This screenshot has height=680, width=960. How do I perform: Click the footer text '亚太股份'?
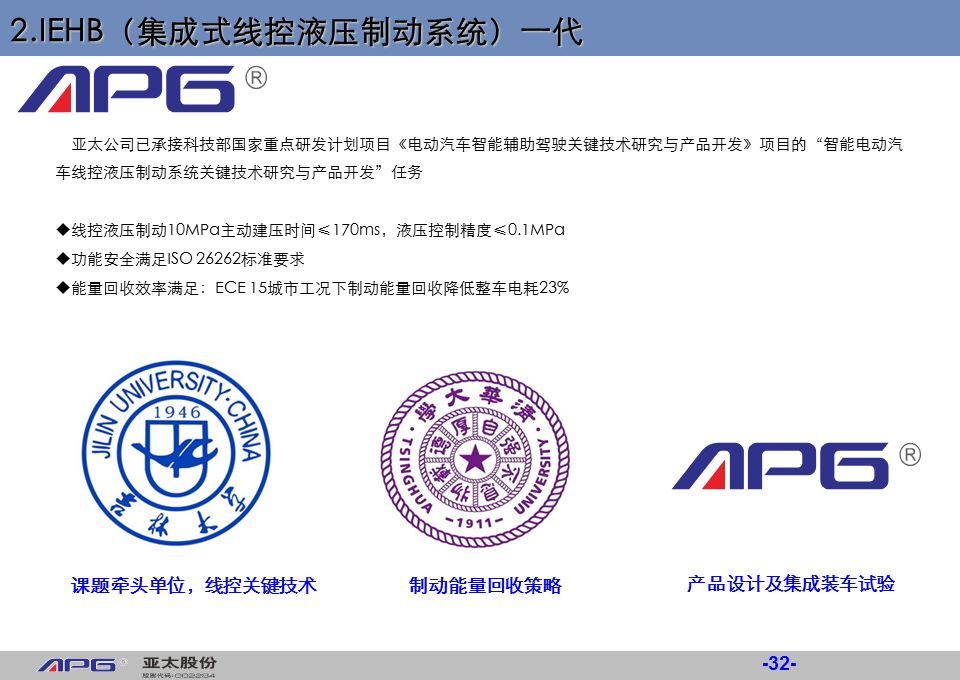pyautogui.click(x=179, y=663)
